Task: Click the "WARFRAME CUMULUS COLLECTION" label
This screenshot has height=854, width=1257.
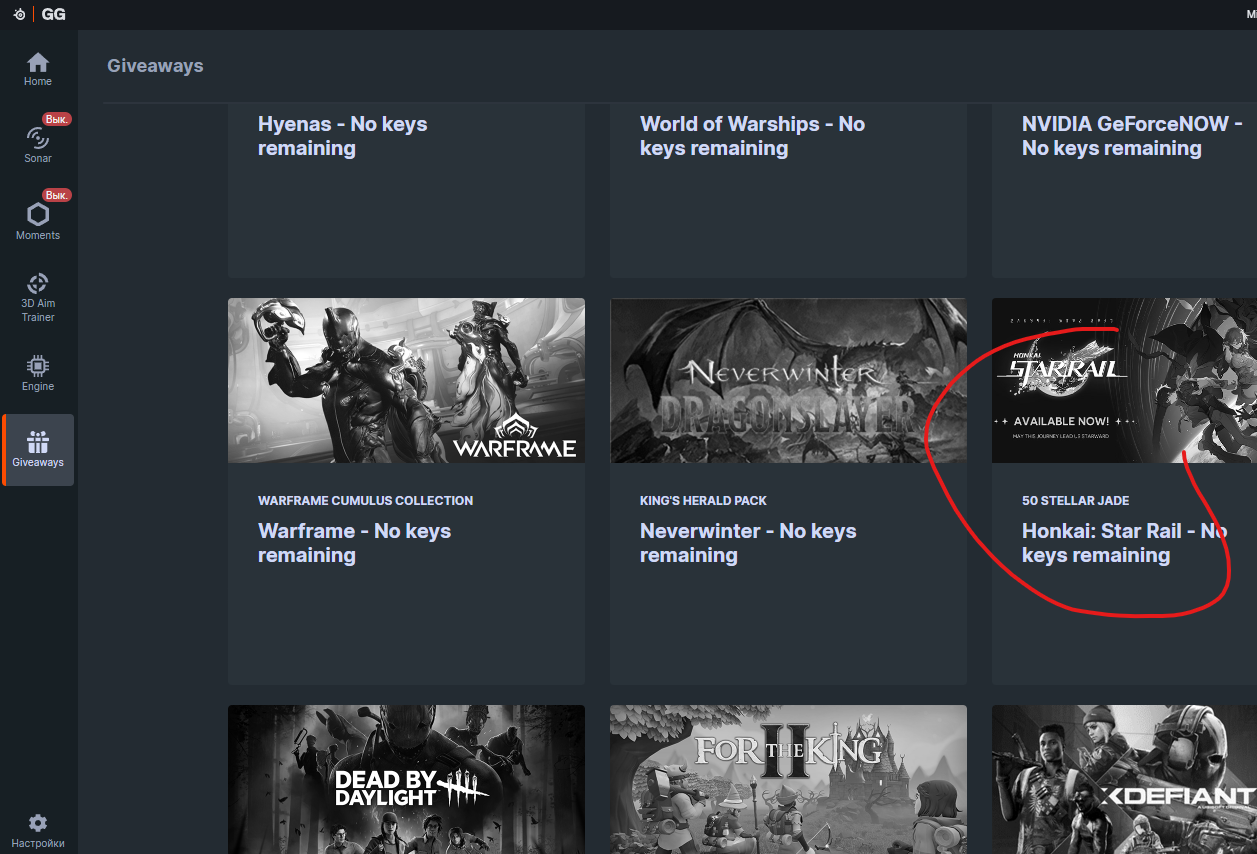Action: tap(365, 501)
